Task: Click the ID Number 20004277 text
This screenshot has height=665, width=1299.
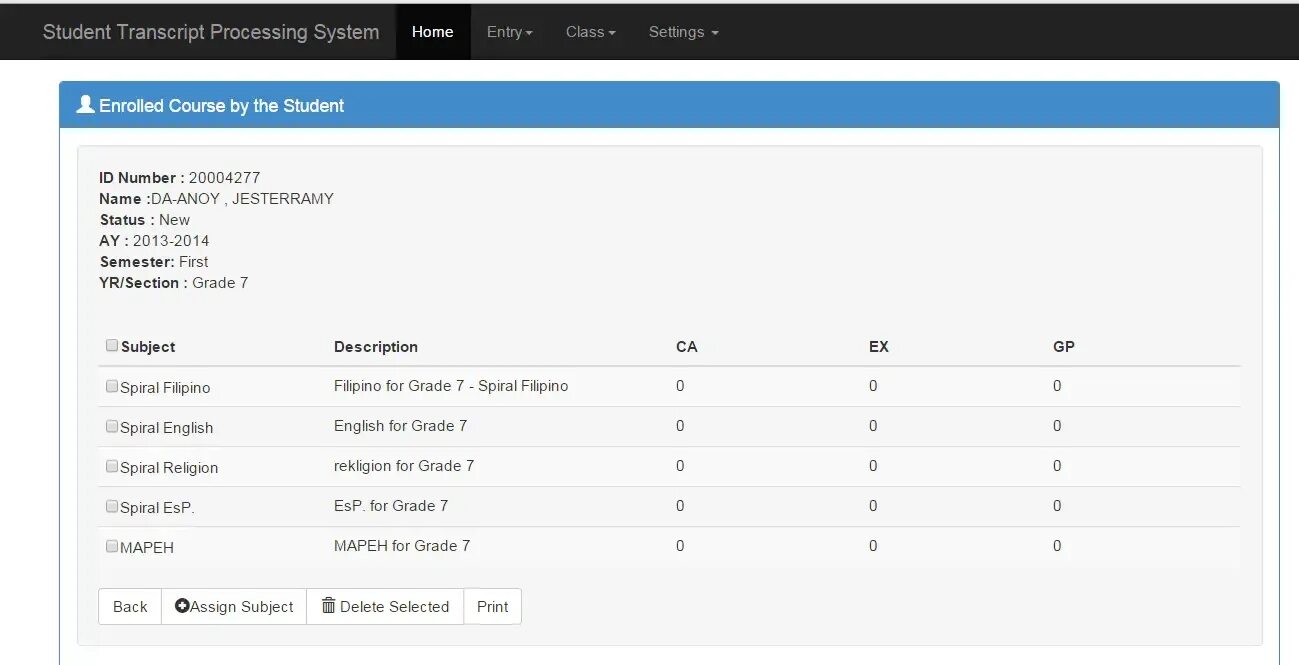Action: (x=180, y=178)
